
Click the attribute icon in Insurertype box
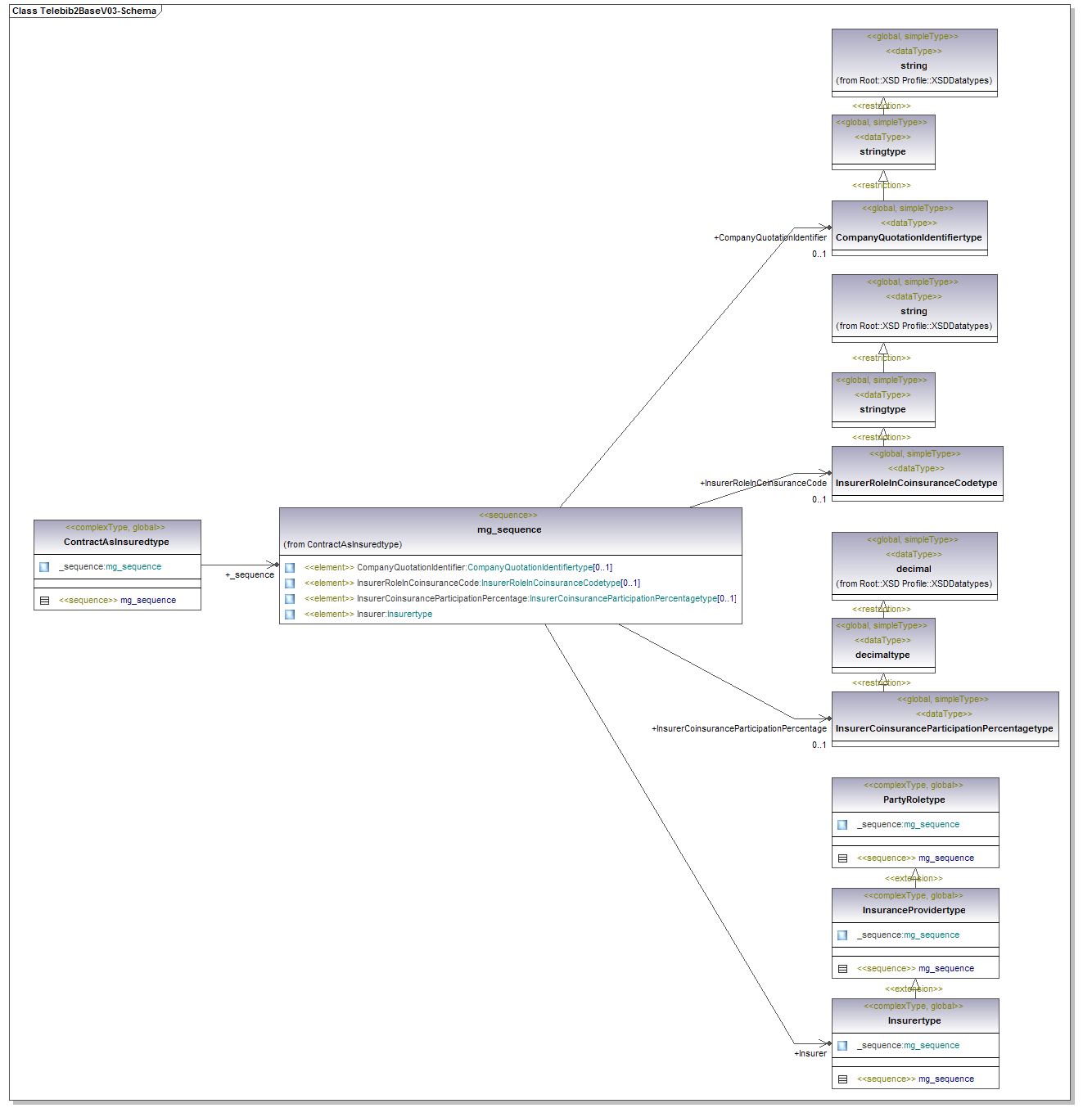(842, 1046)
